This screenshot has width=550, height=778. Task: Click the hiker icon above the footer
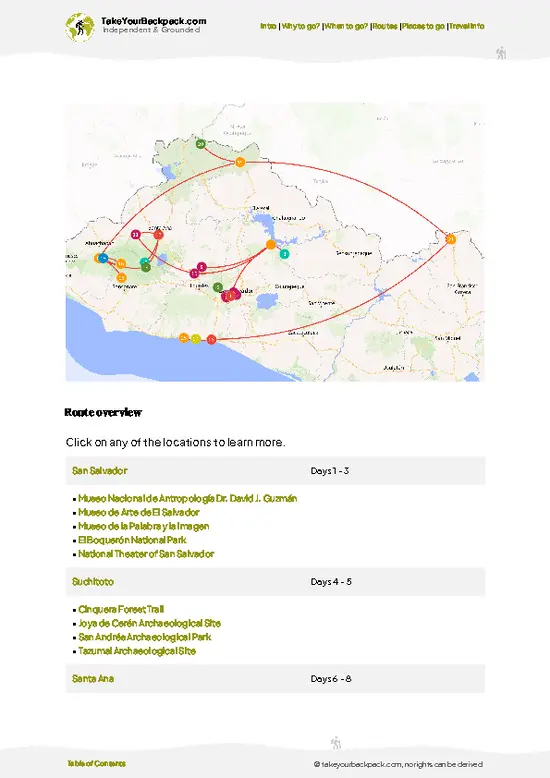coord(336,743)
